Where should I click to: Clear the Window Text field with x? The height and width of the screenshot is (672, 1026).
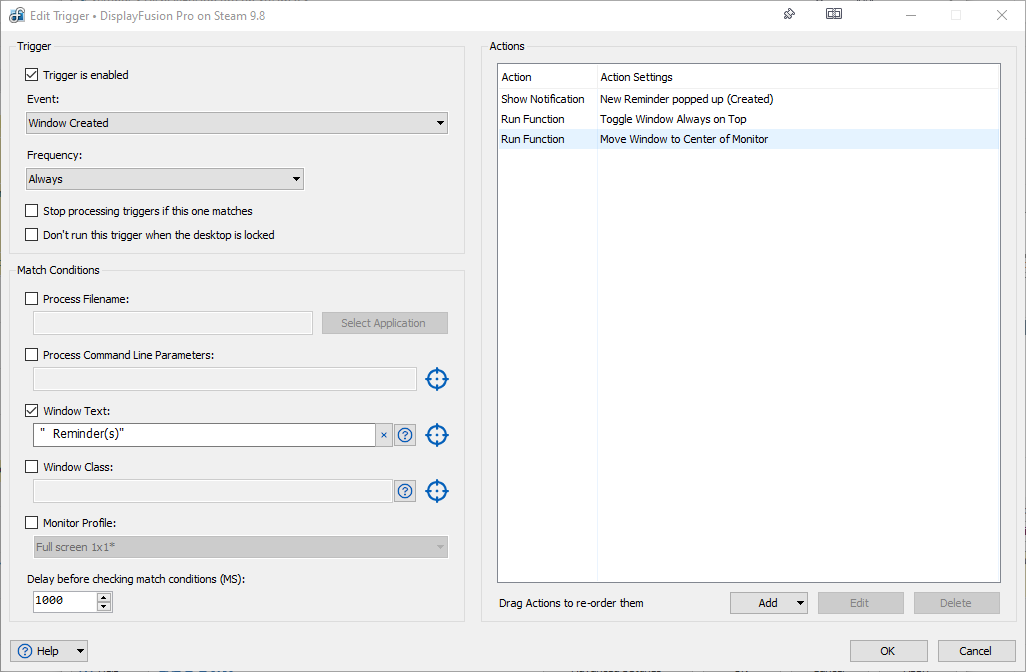point(384,435)
